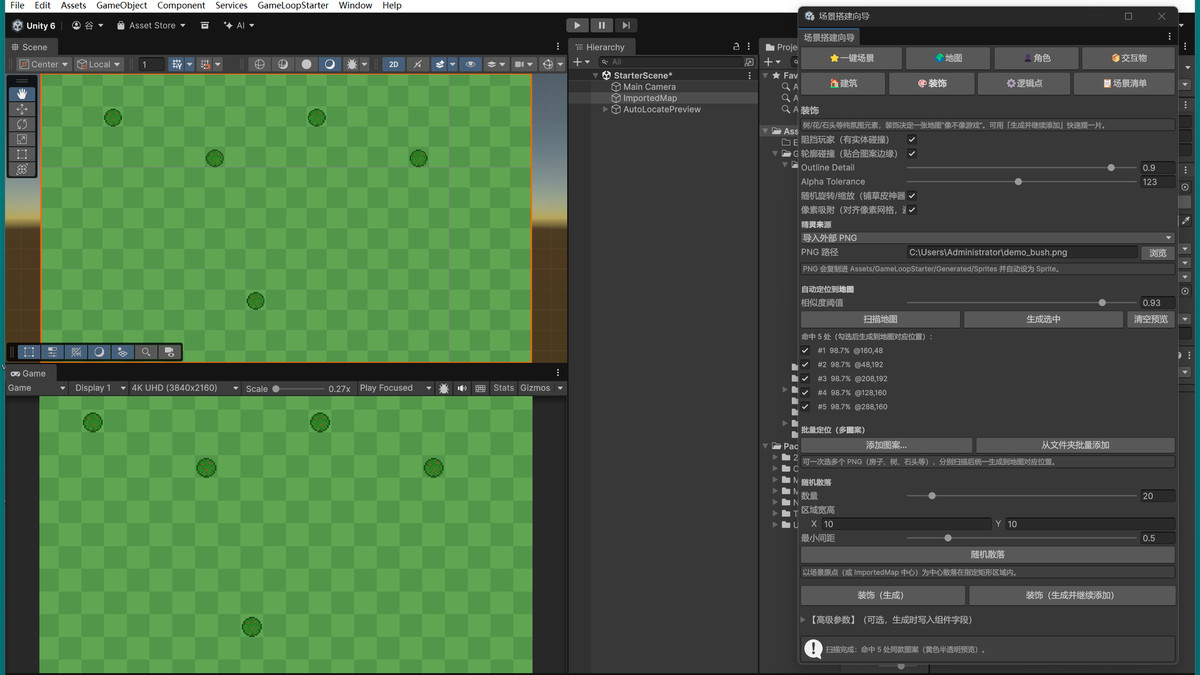Click the rect selection icon in Scene bottom bar
Viewport: 1200px width, 675px height.
click(29, 352)
